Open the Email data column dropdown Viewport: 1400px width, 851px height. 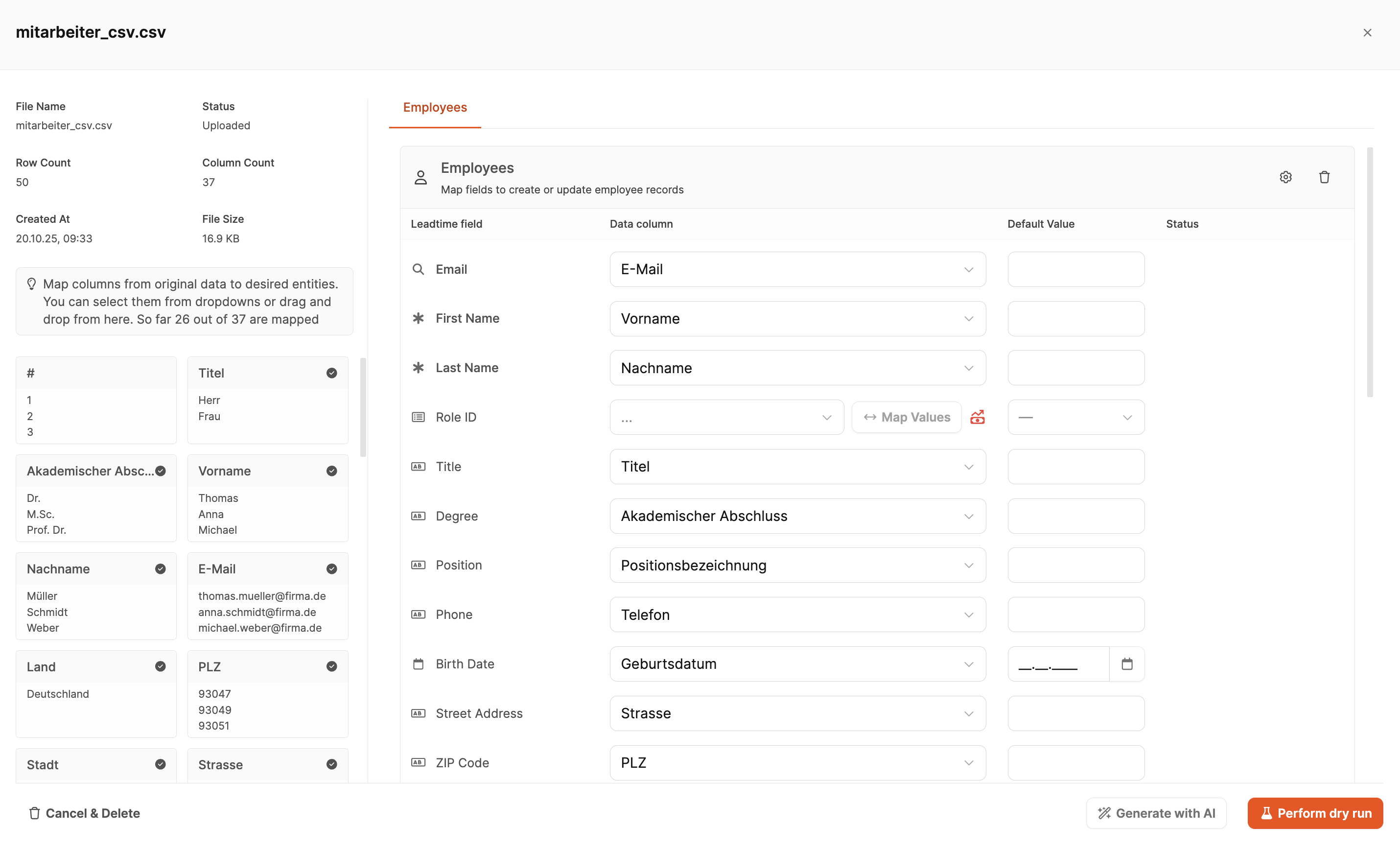(797, 269)
